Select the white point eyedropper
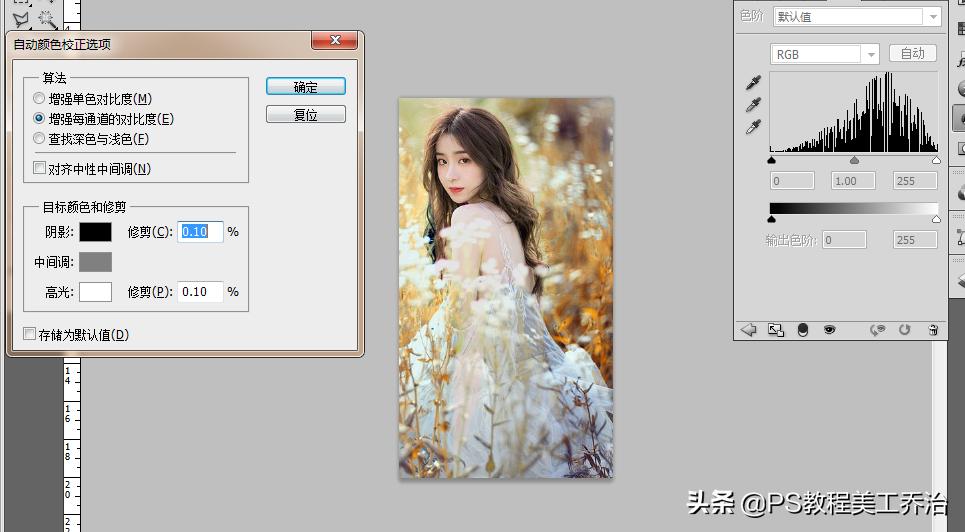Viewport: 965px width, 532px height. coord(754,127)
